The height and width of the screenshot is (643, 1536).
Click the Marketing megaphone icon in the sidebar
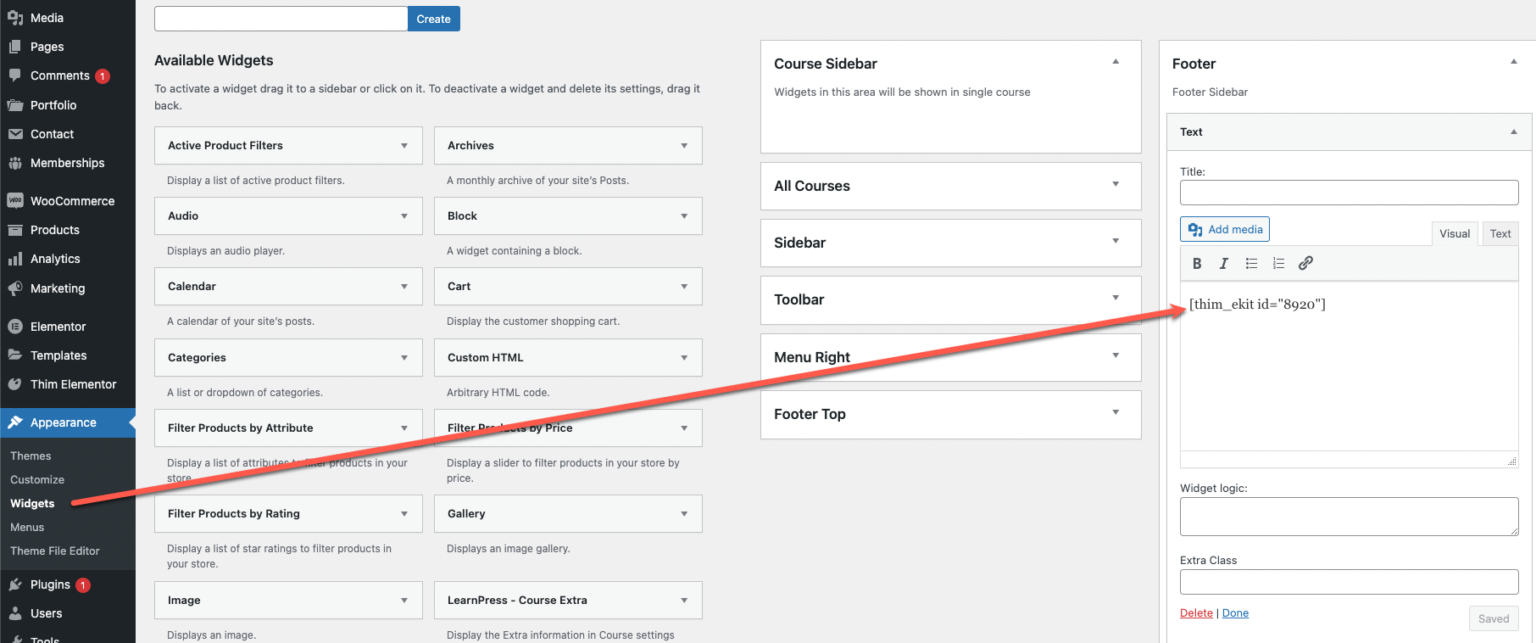(x=14, y=288)
